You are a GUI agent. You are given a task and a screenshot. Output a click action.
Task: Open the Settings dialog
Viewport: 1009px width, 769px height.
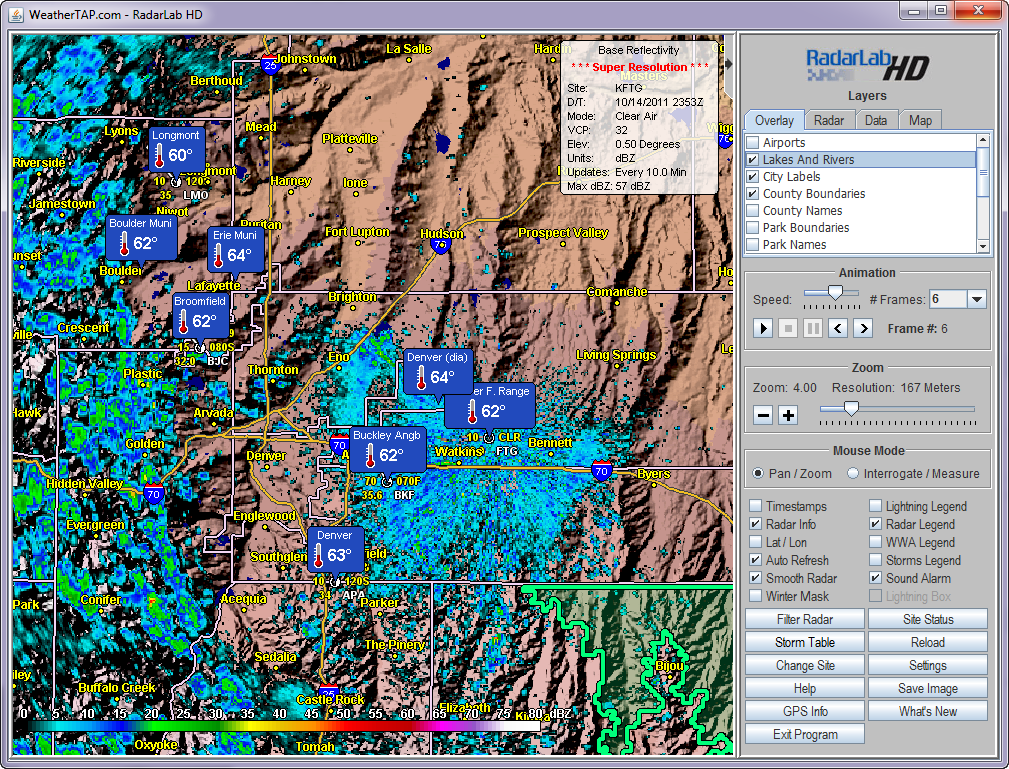(x=928, y=665)
